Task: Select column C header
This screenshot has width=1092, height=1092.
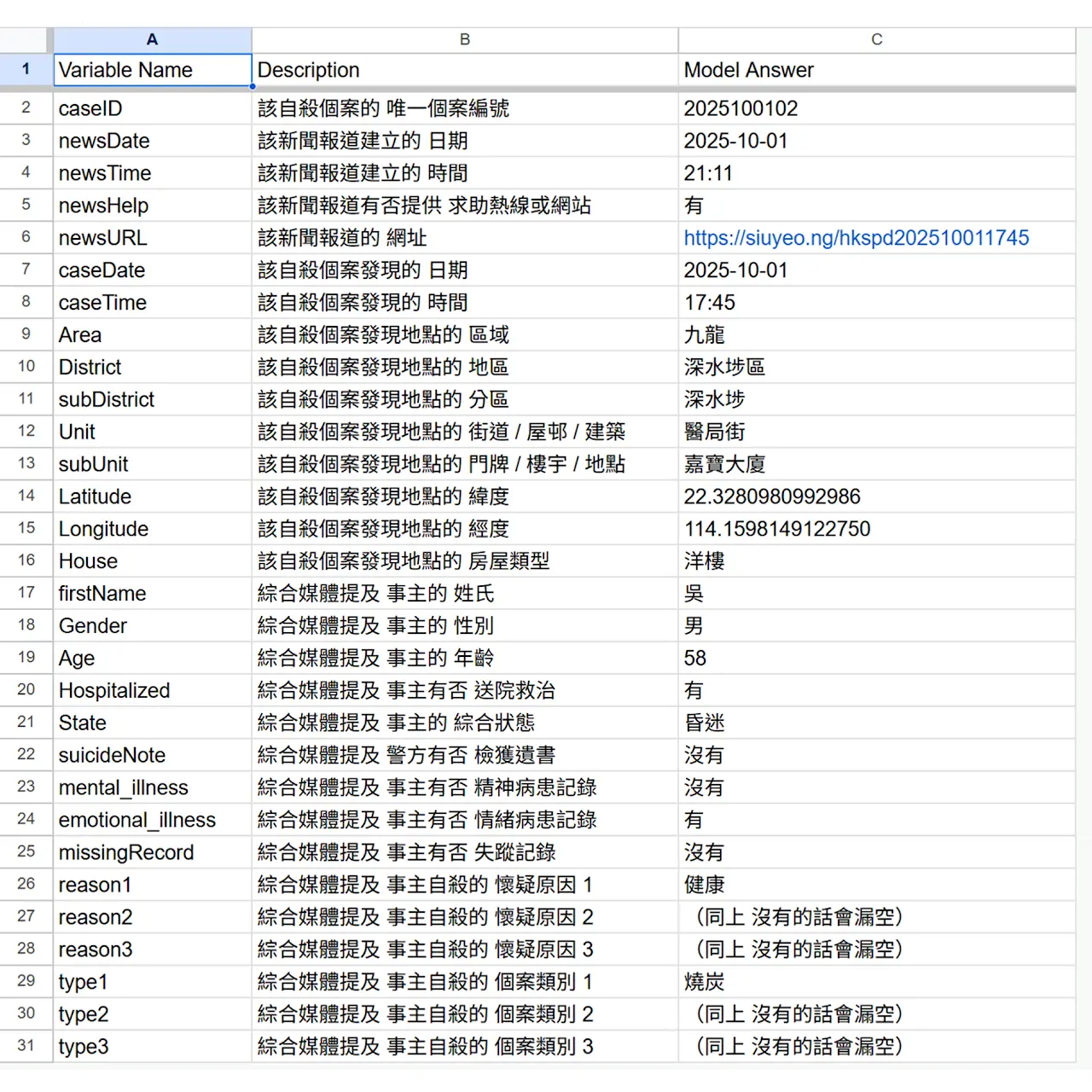Action: tap(876, 39)
